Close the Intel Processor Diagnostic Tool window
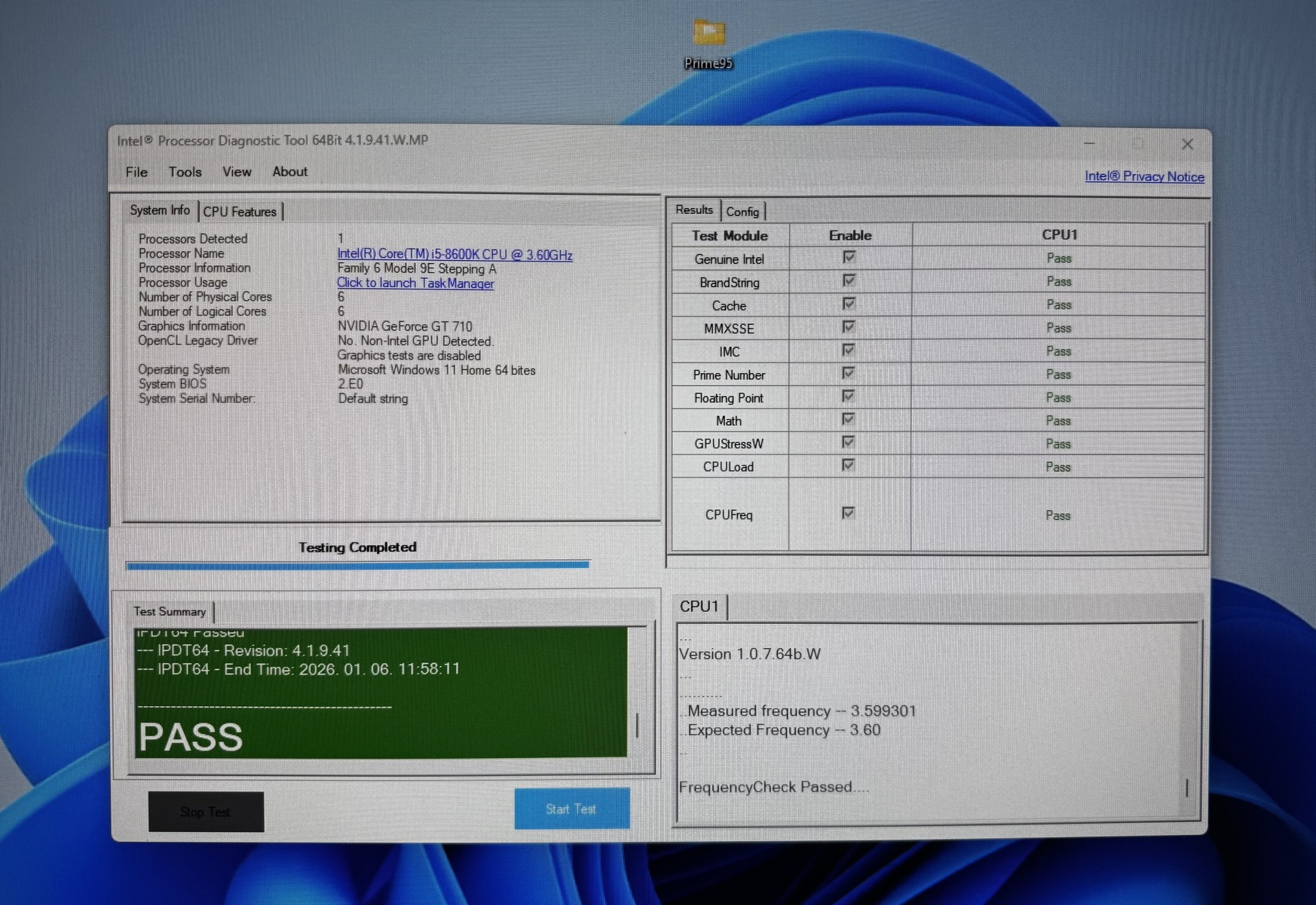 [x=1187, y=143]
